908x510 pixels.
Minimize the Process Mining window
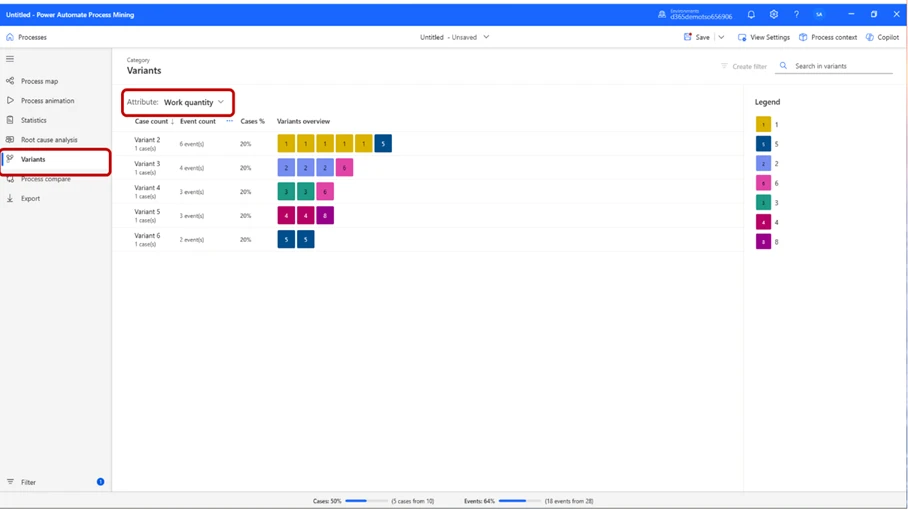851,14
